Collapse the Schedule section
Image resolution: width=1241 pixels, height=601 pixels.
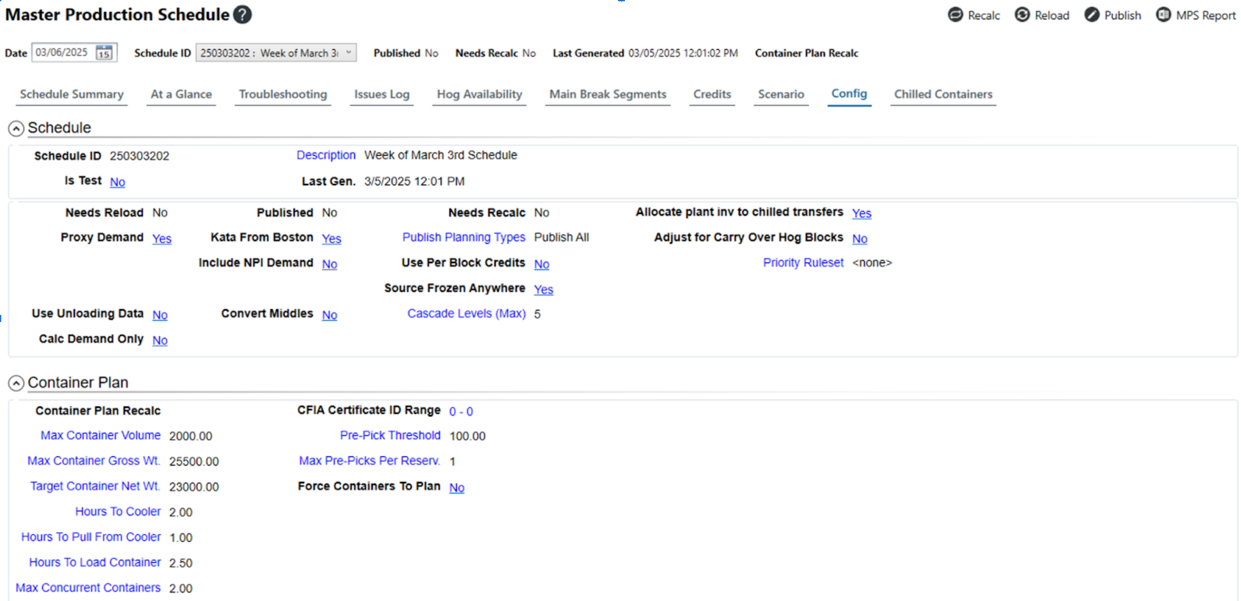click(x=15, y=128)
